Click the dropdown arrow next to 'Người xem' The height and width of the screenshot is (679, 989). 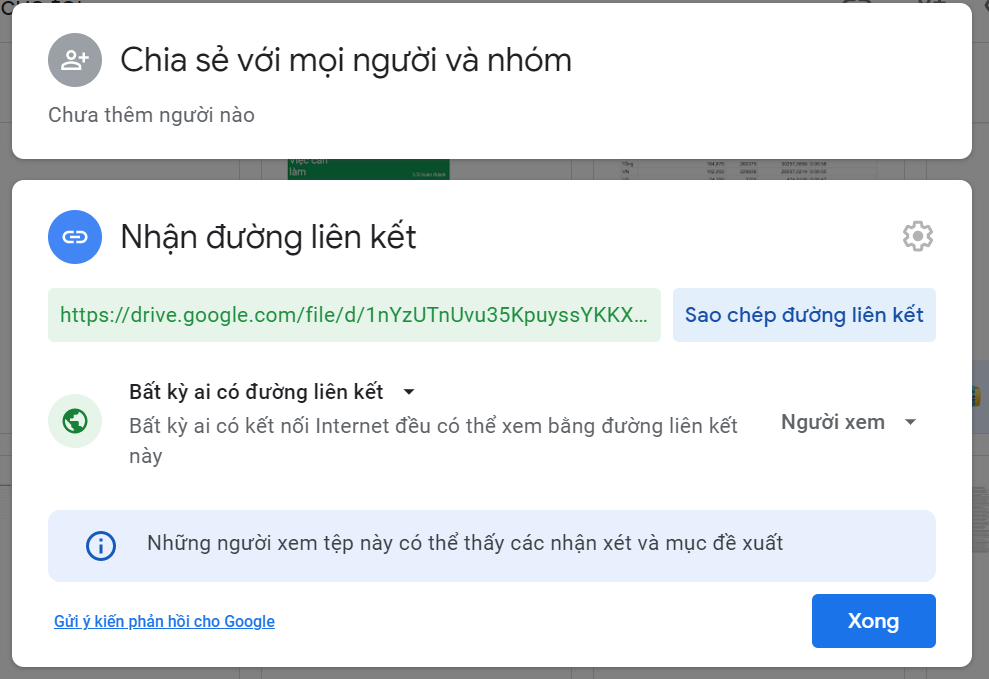910,422
